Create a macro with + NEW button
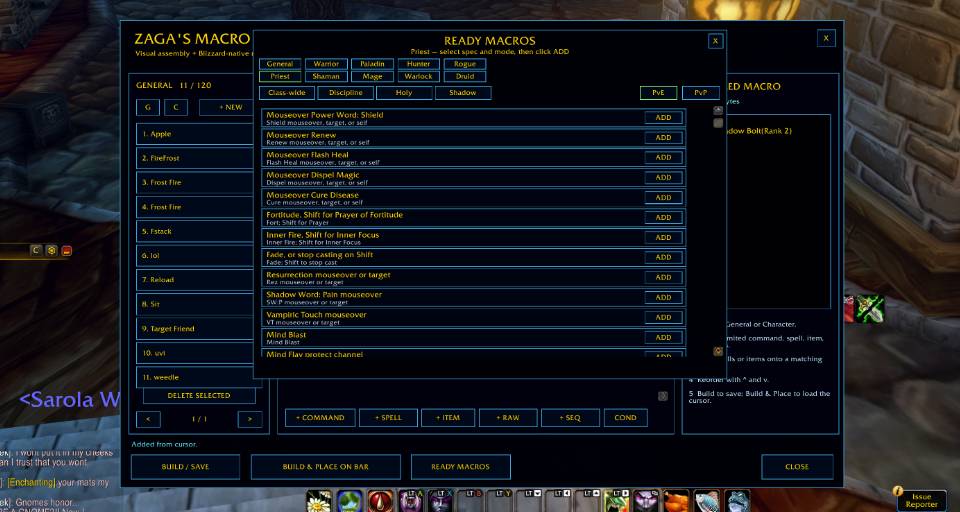The image size is (960, 512). pos(227,107)
